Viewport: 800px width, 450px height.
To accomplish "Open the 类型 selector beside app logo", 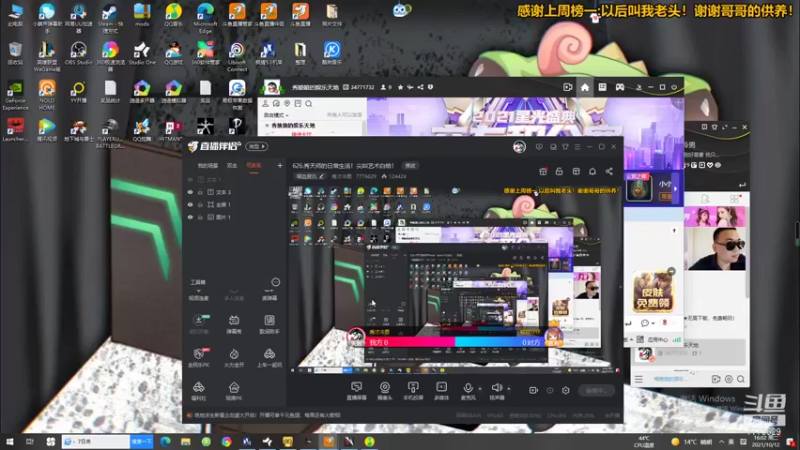I will tap(257, 146).
